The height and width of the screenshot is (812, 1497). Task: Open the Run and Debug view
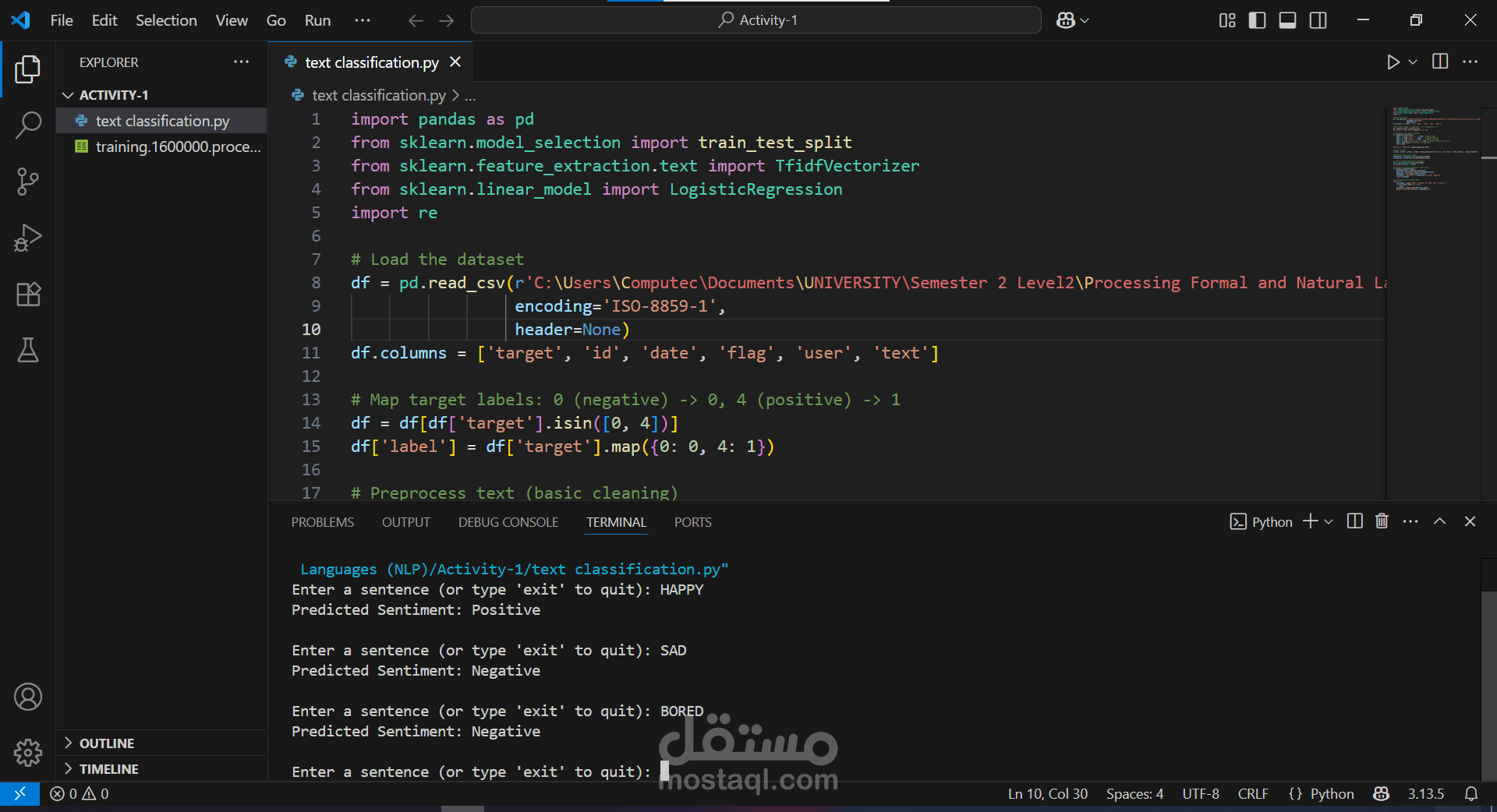(28, 238)
